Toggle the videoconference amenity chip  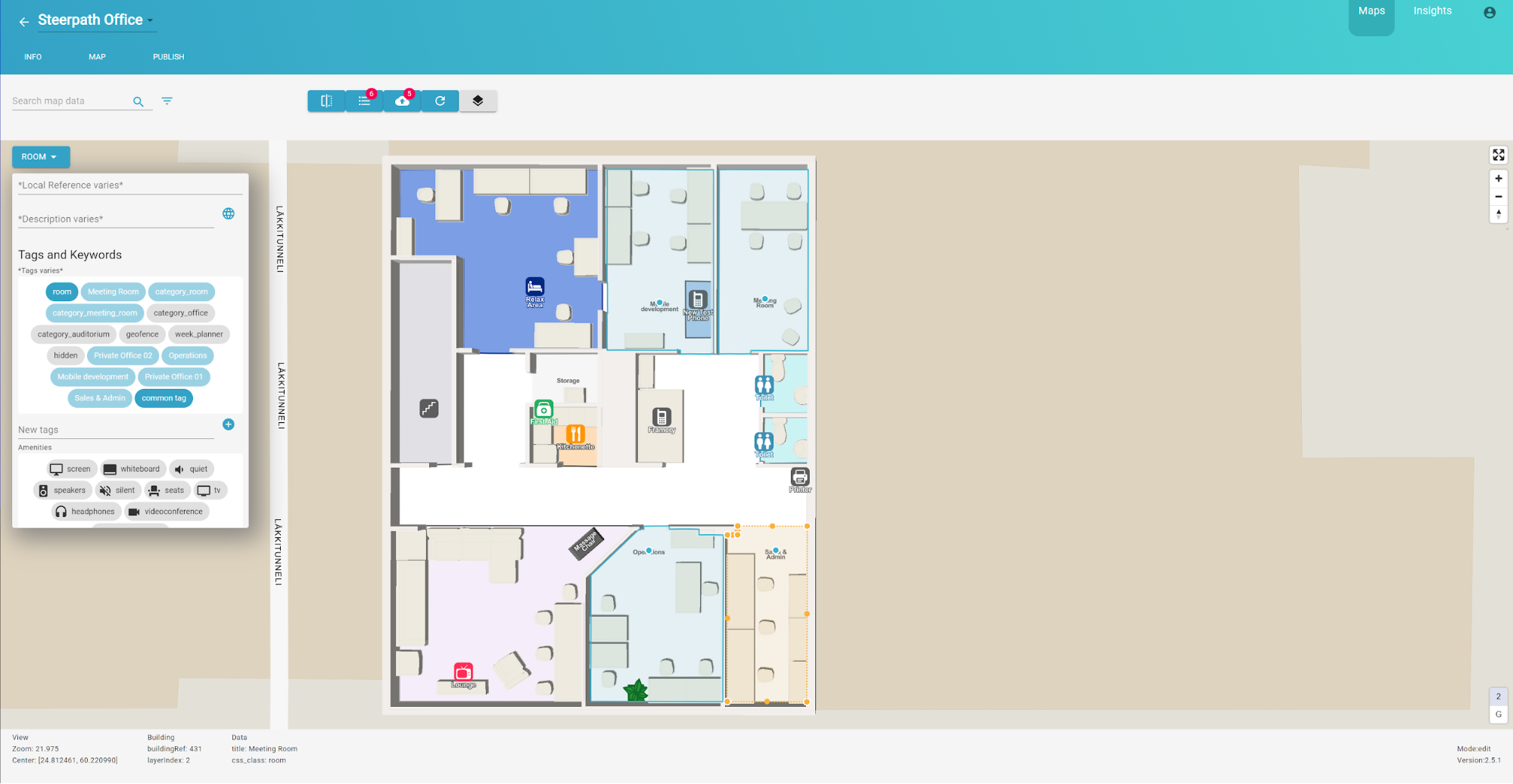(x=166, y=512)
